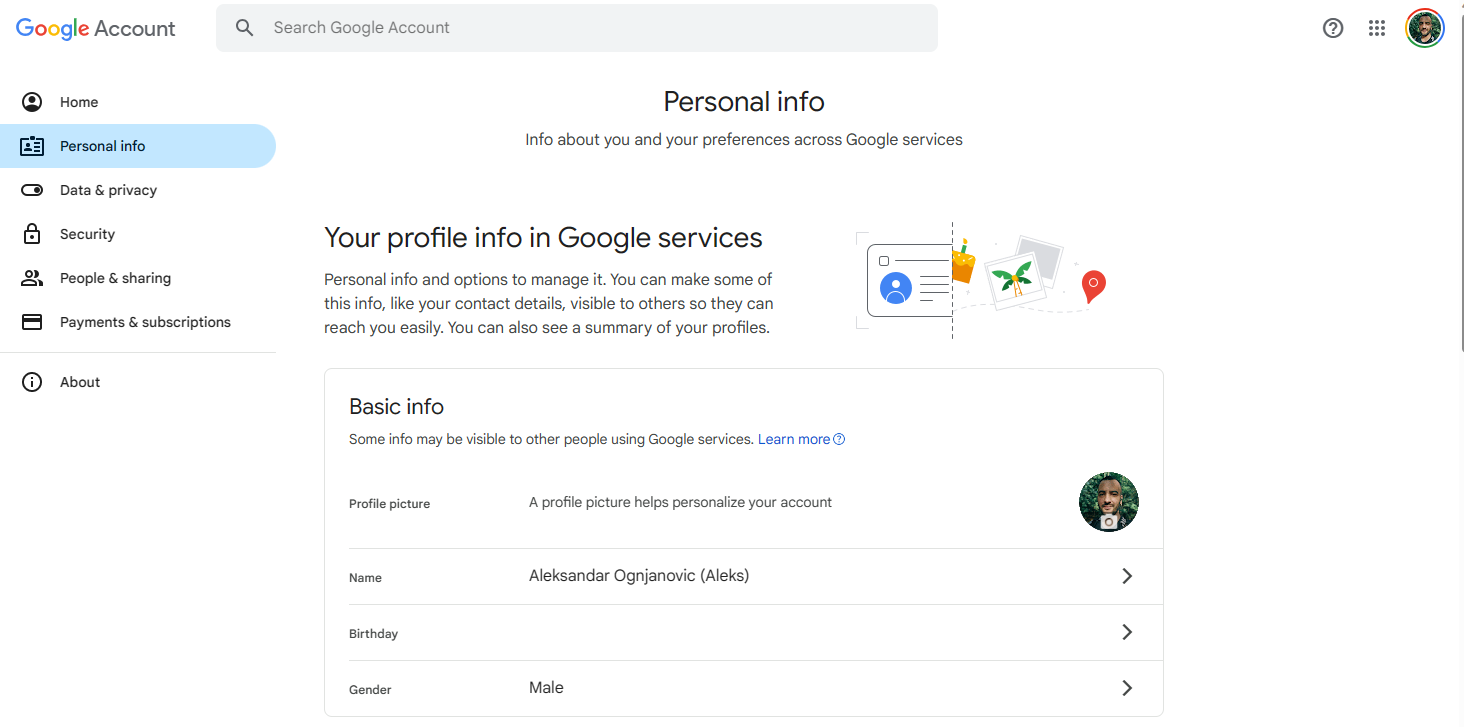This screenshot has width=1464, height=727.
Task: Click the search magnifier icon
Action: pos(244,28)
